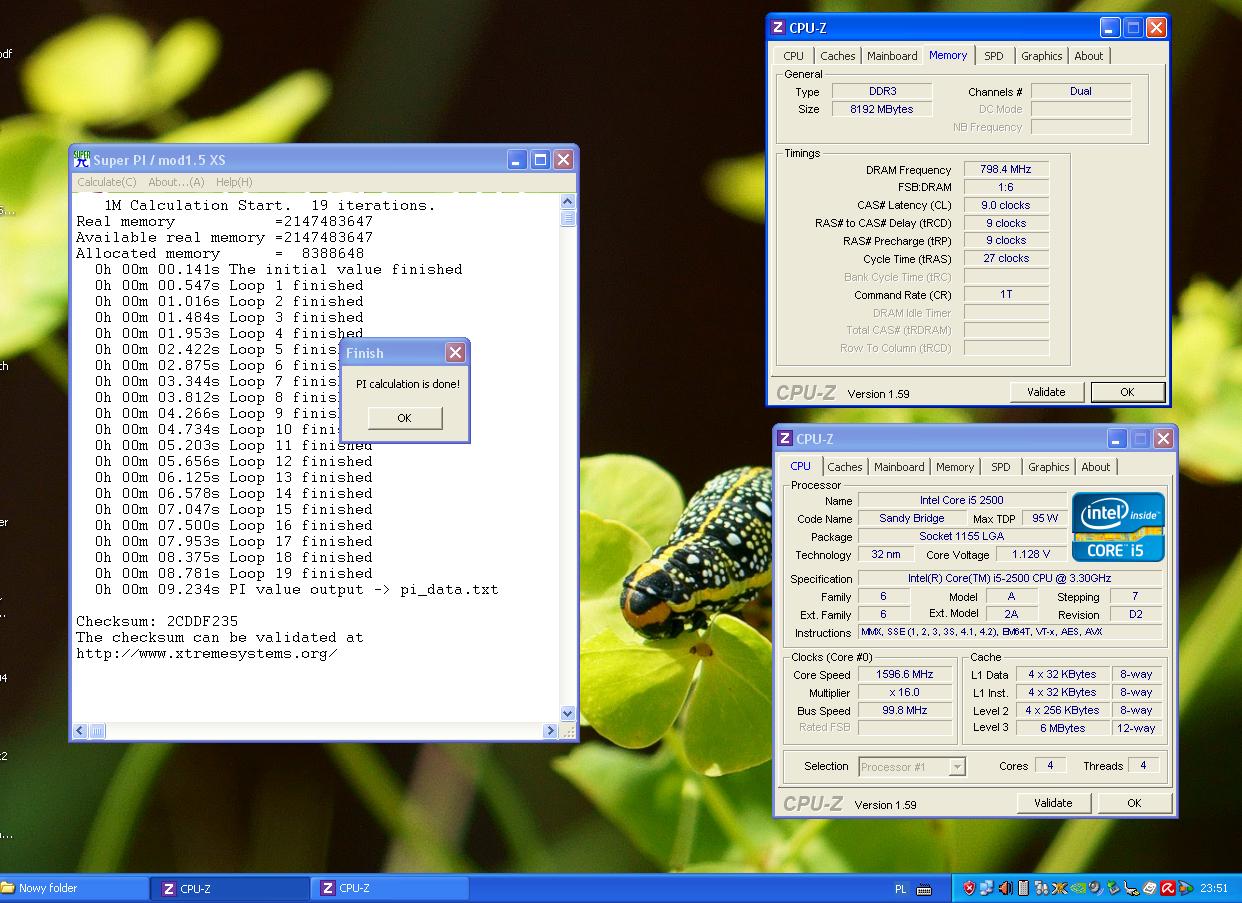The image size is (1242, 903).
Task: Click the network computers tray icon
Action: tap(986, 888)
